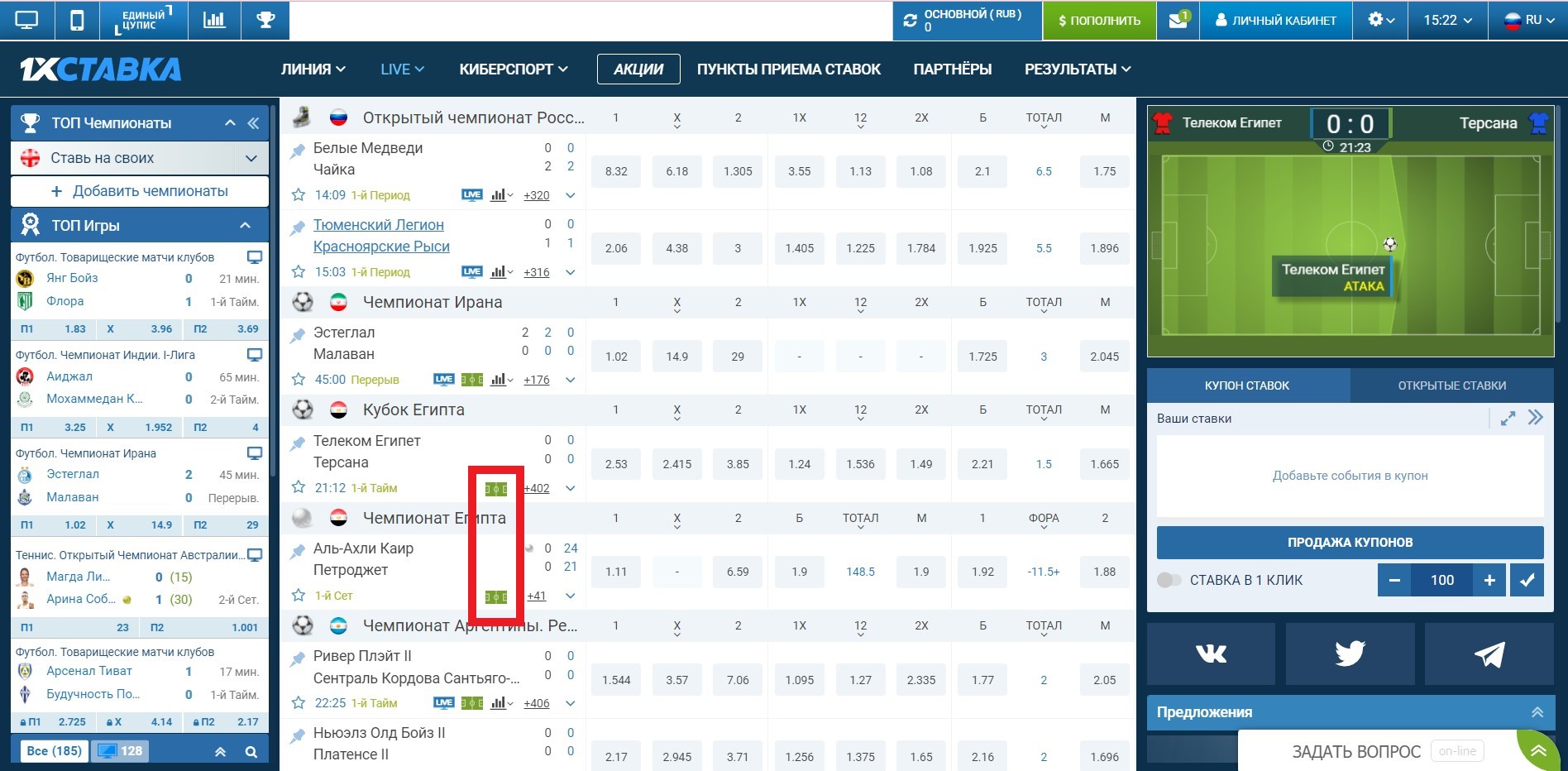Image resolution: width=1568 pixels, height=771 pixels.
Task: Open the LIVE menu
Action: [x=402, y=69]
